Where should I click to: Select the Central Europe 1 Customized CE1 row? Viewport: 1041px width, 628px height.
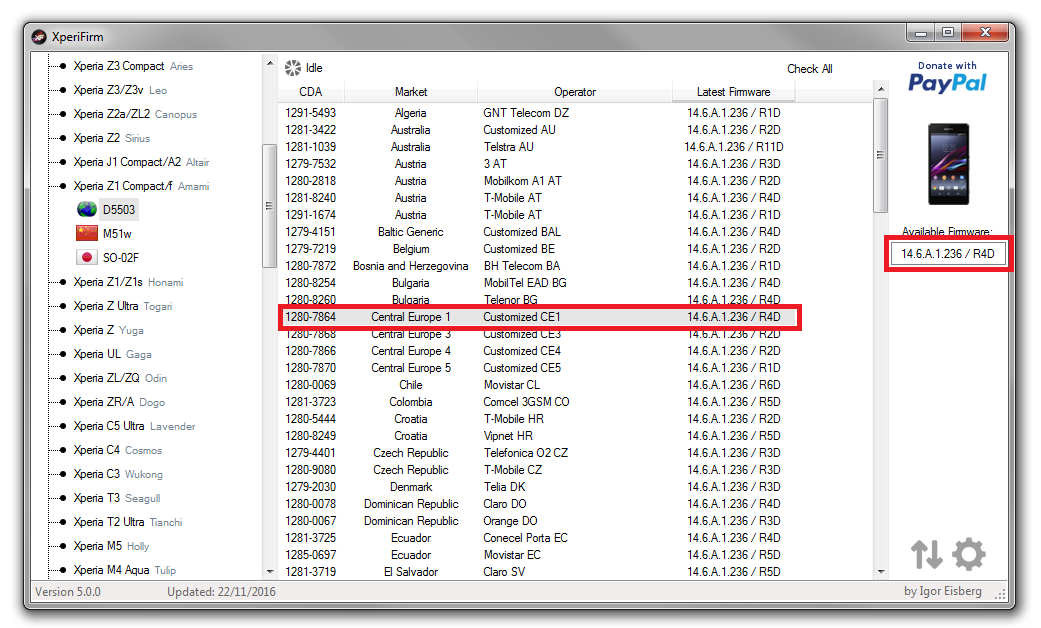(540, 317)
